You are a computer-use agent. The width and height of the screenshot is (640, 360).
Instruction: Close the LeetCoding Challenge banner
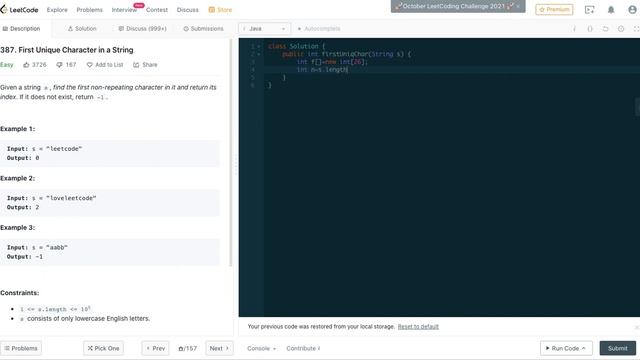point(518,6)
